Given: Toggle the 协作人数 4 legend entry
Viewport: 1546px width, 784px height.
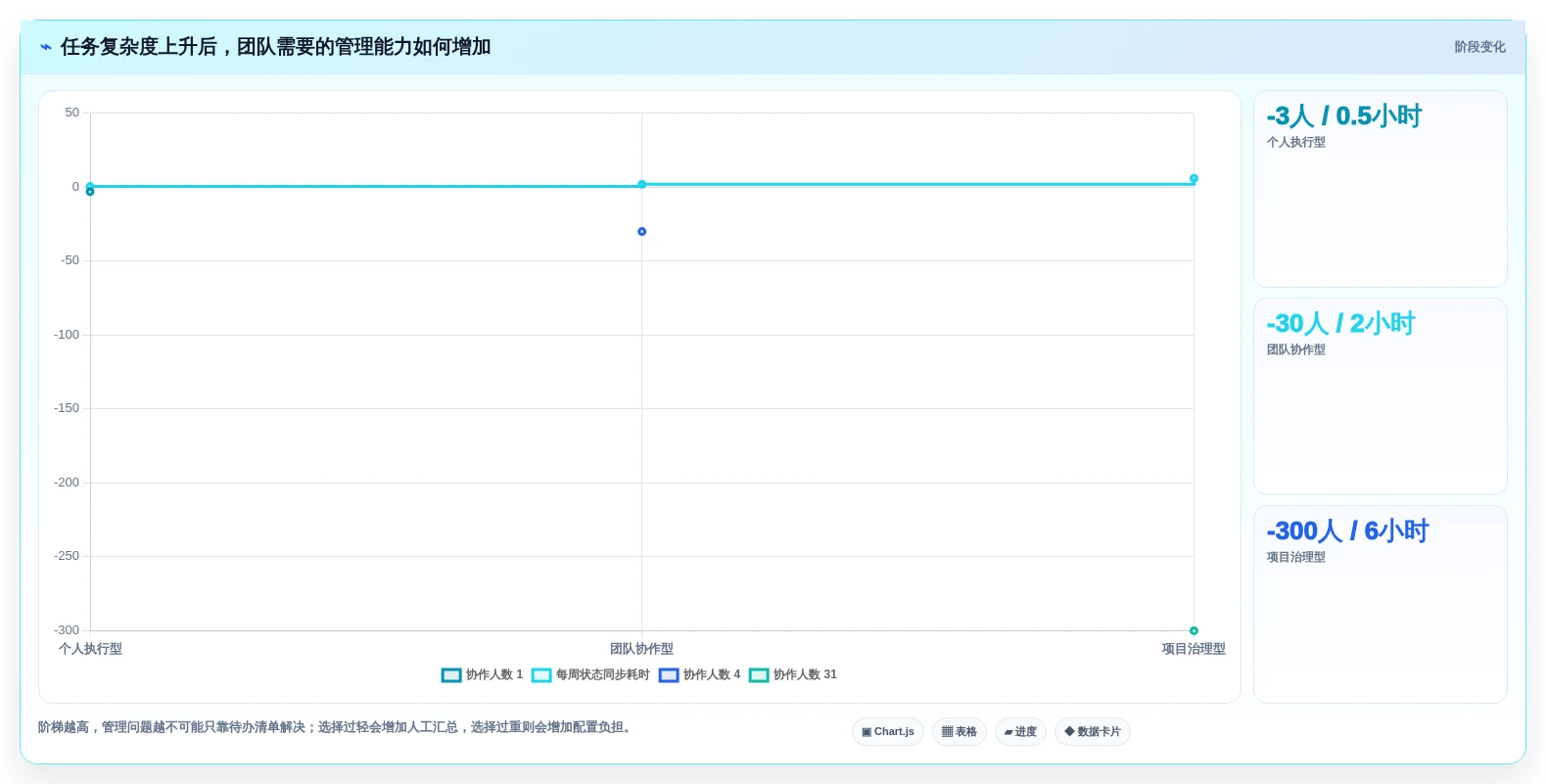Looking at the screenshot, I should click(x=699, y=674).
